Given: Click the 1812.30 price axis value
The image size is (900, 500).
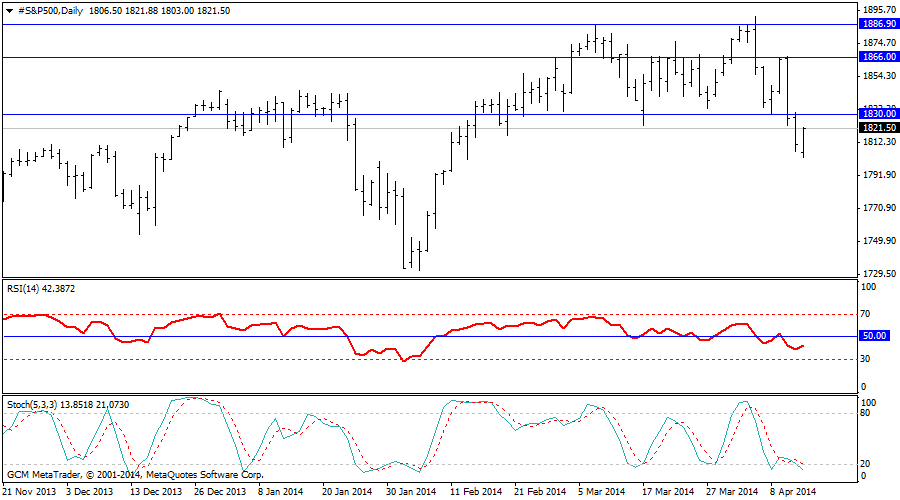Looking at the screenshot, I should tap(879, 142).
